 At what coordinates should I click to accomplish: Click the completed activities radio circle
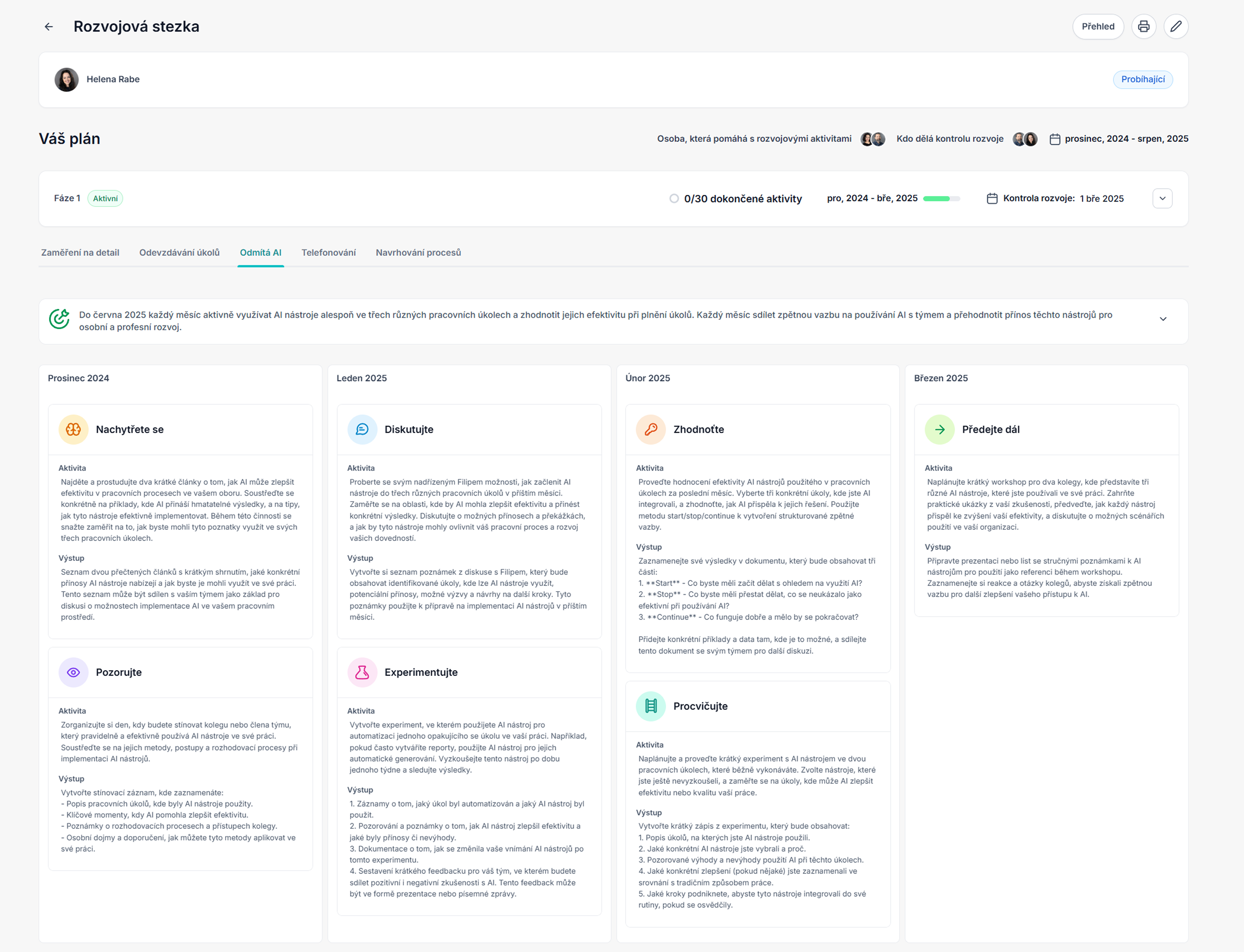[x=674, y=198]
